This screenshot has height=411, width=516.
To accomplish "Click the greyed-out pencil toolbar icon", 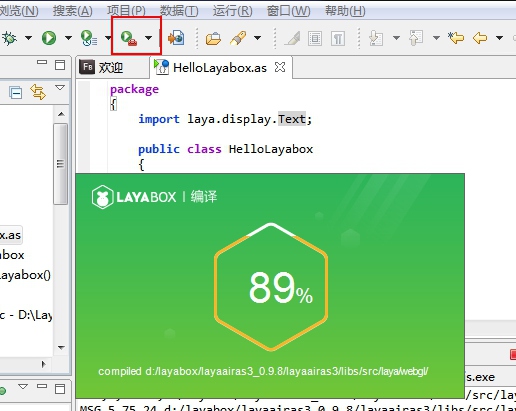I will pos(292,38).
